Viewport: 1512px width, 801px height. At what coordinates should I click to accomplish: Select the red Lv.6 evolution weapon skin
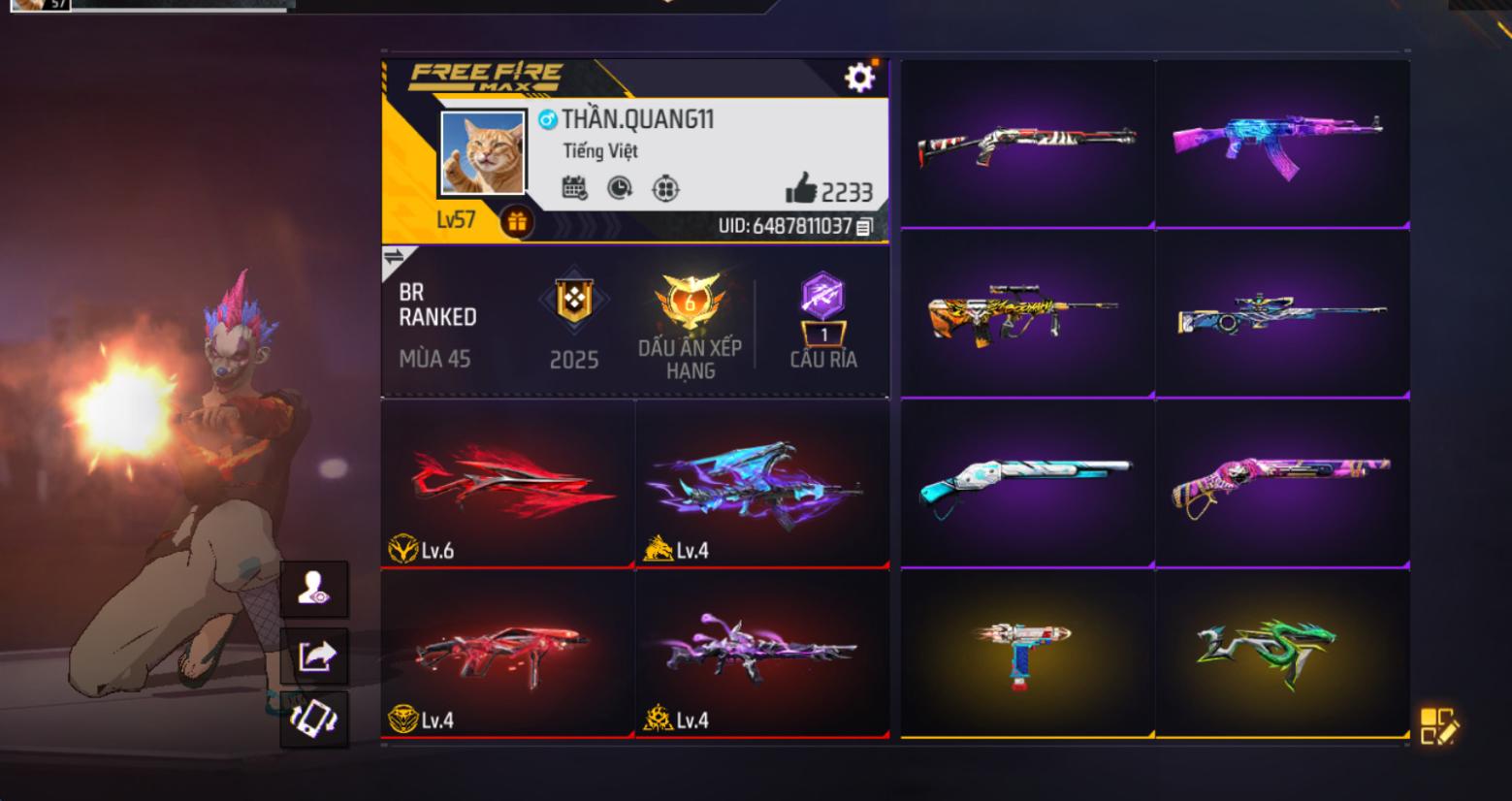(x=508, y=484)
